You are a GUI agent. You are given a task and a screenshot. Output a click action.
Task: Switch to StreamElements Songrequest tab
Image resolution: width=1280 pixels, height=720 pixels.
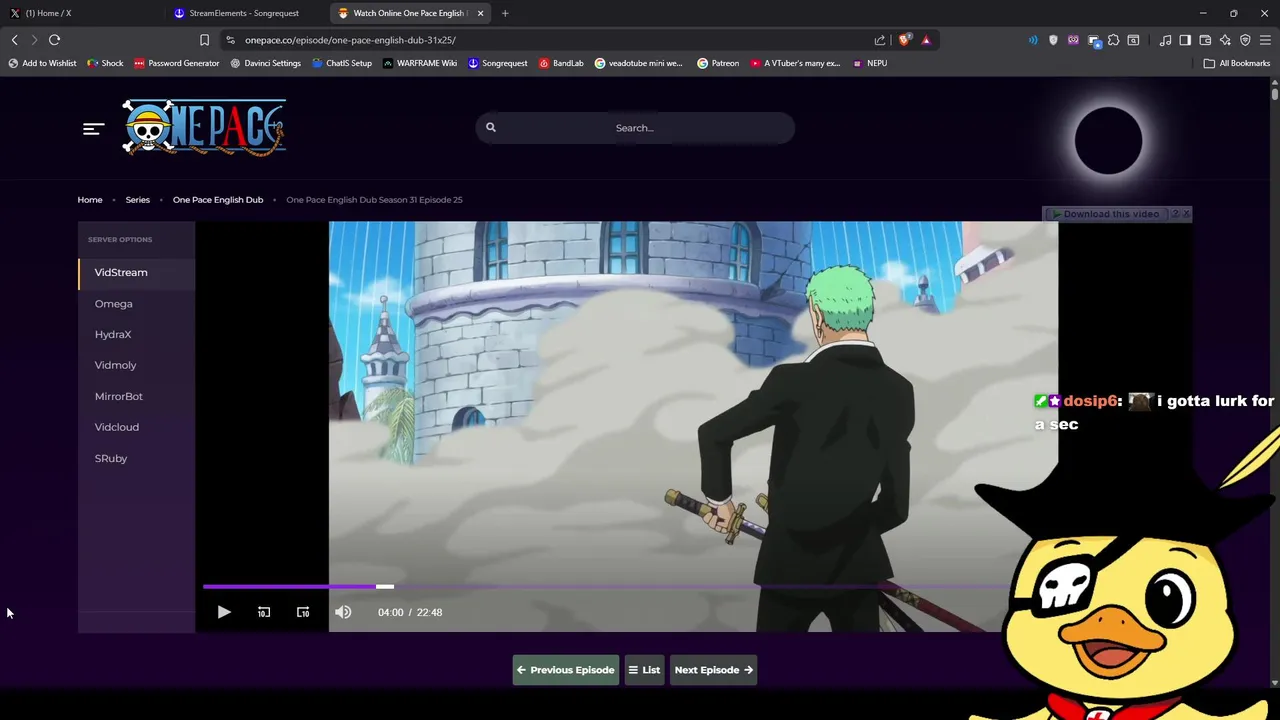[244, 13]
